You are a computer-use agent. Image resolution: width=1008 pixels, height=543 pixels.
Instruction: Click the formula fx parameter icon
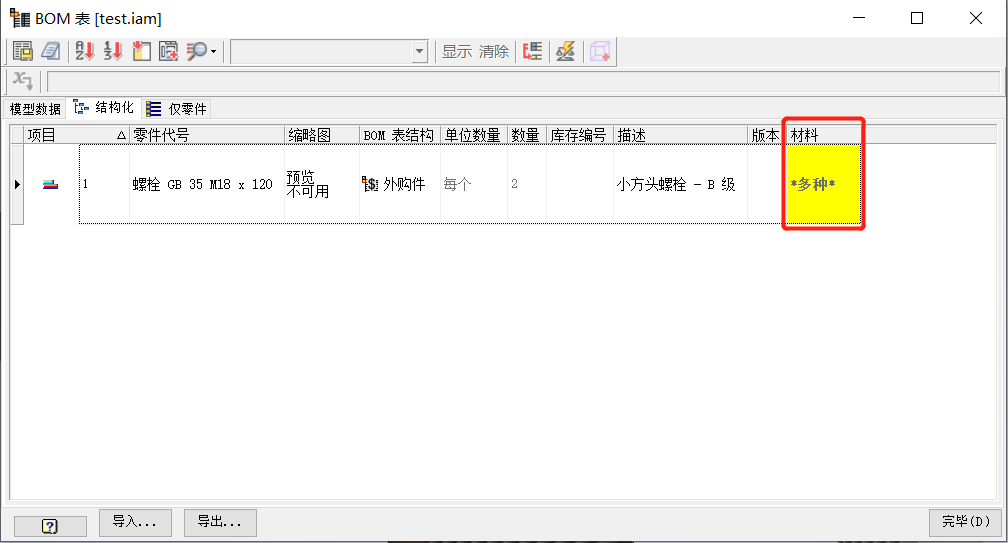click(x=22, y=81)
